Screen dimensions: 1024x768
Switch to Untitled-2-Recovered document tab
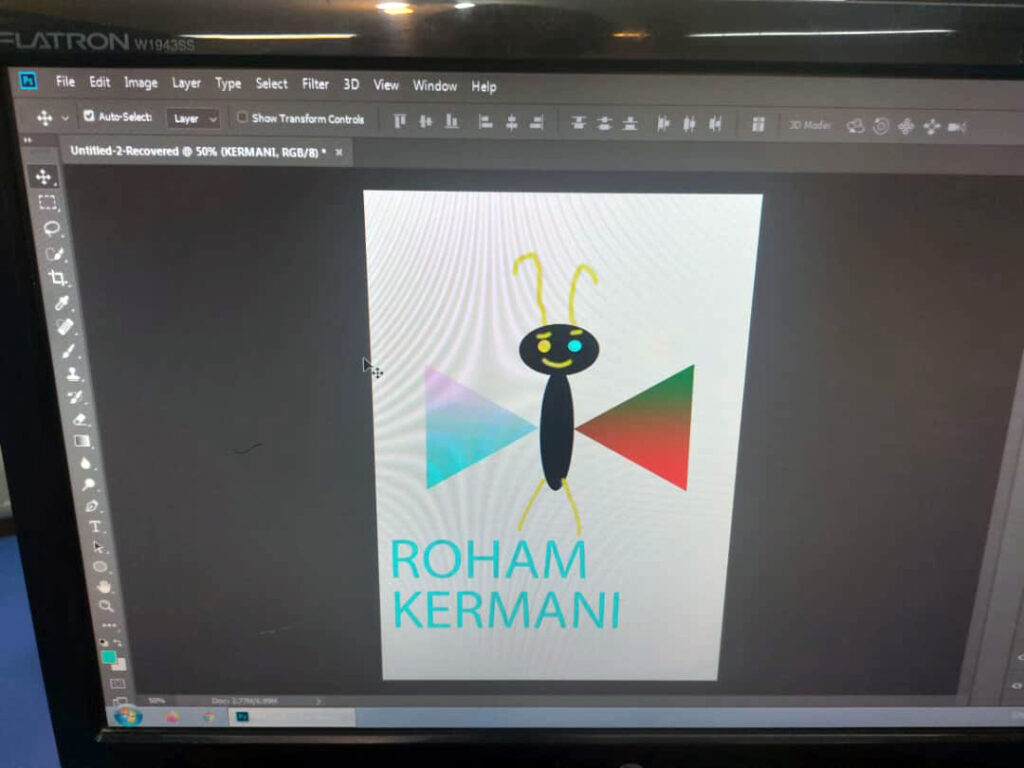click(x=197, y=151)
